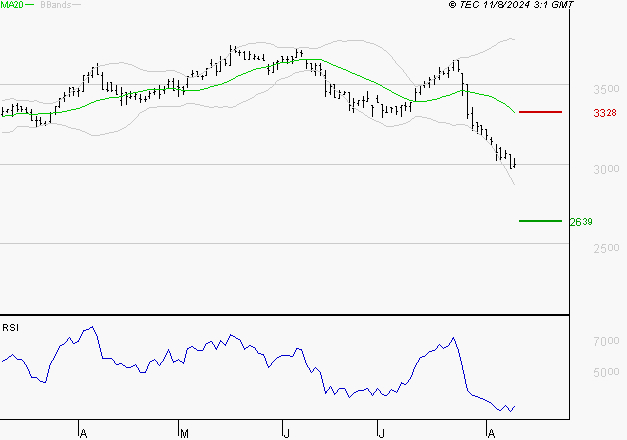Click the red 3328 resistance value
The width and height of the screenshot is (627, 440).
(x=605, y=113)
